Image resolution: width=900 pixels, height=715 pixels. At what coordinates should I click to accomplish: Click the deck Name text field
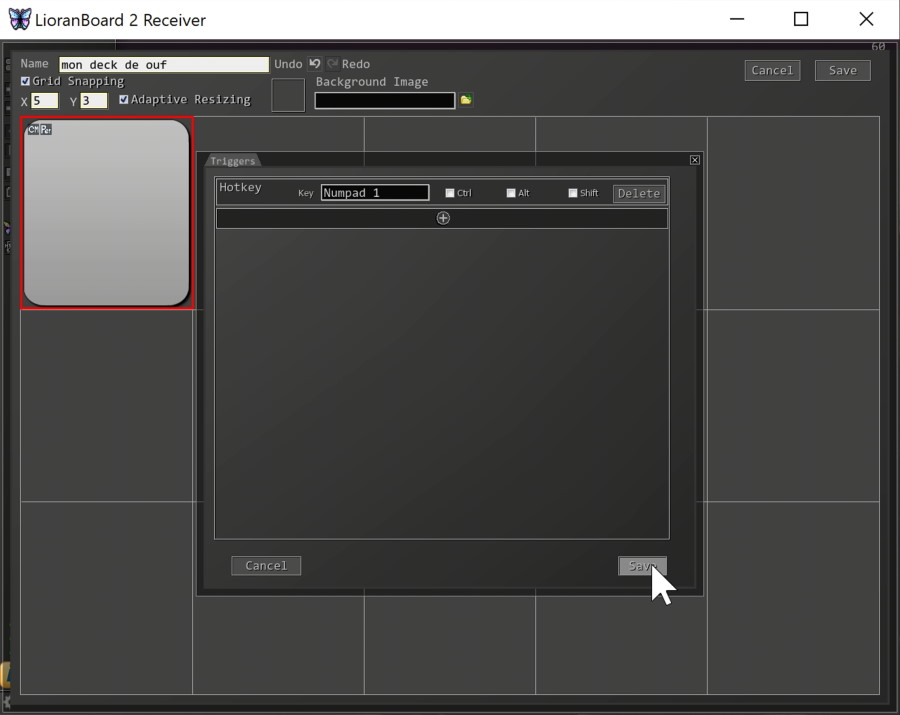(164, 65)
